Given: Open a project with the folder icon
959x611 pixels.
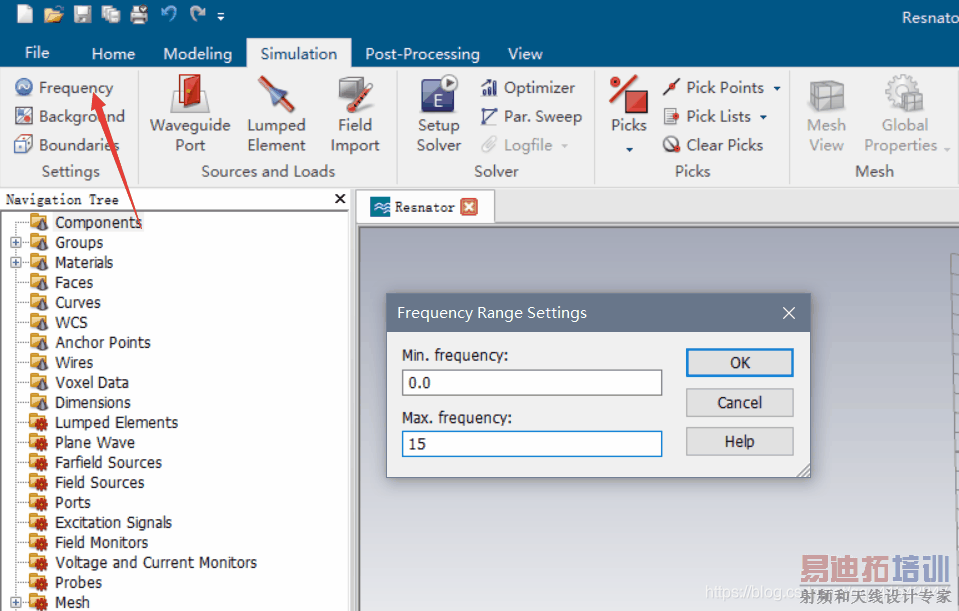Looking at the screenshot, I should click(x=53, y=14).
